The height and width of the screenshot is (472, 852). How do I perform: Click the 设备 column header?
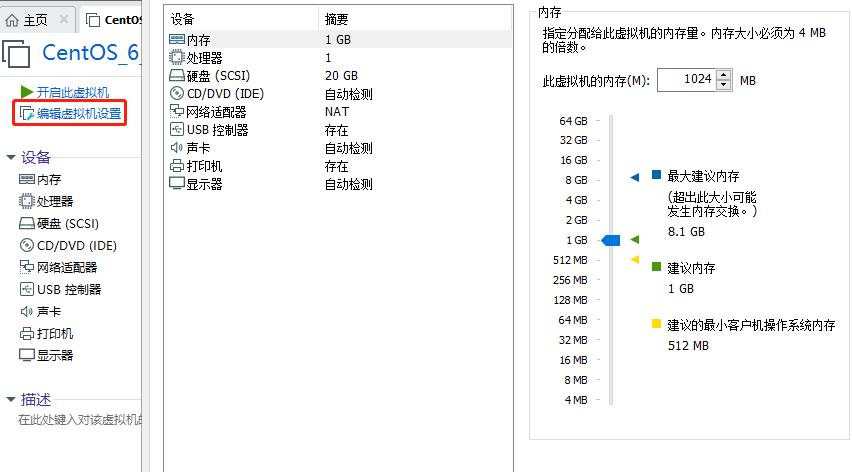click(242, 20)
